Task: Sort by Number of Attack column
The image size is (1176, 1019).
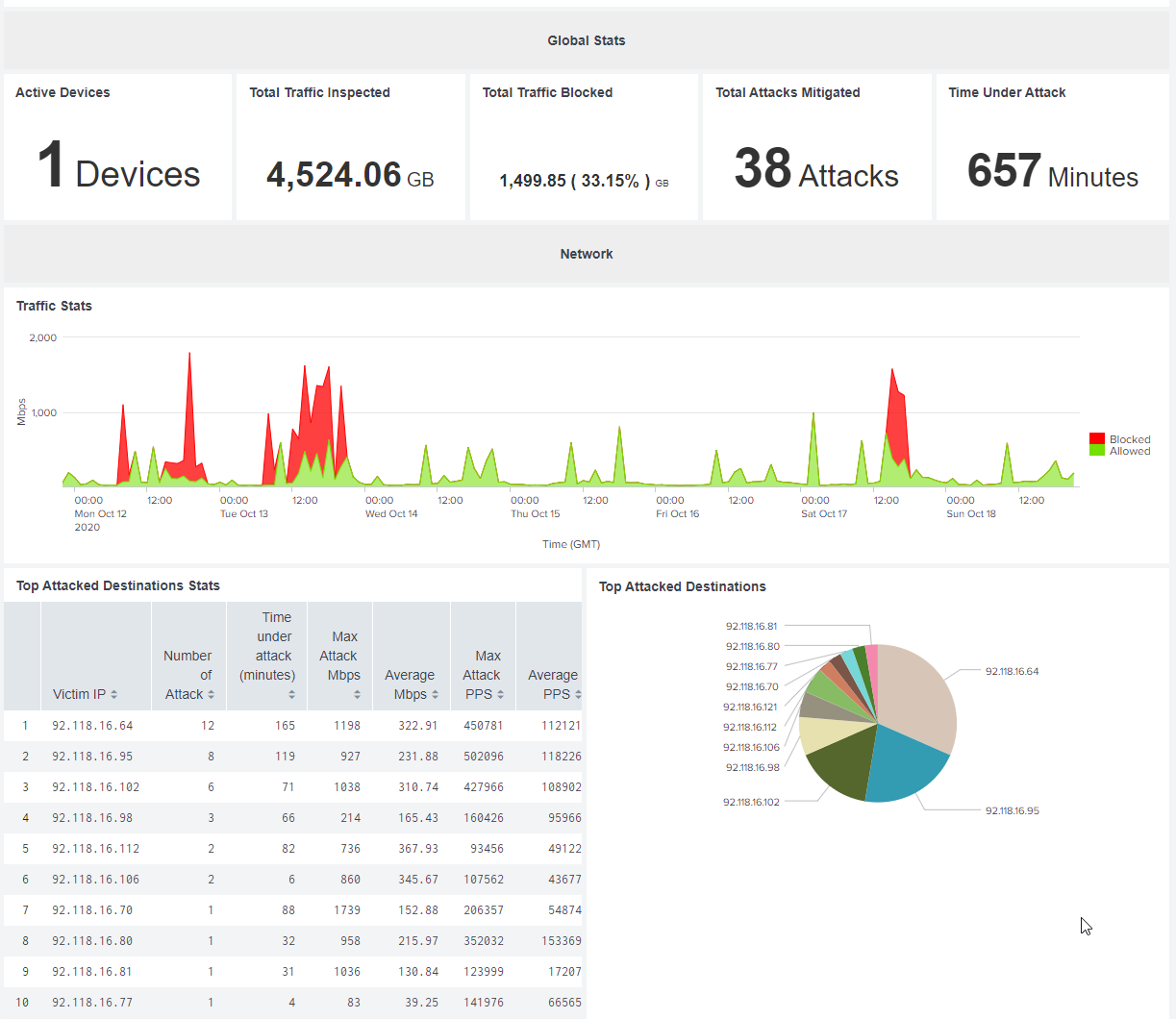Action: pos(188,675)
